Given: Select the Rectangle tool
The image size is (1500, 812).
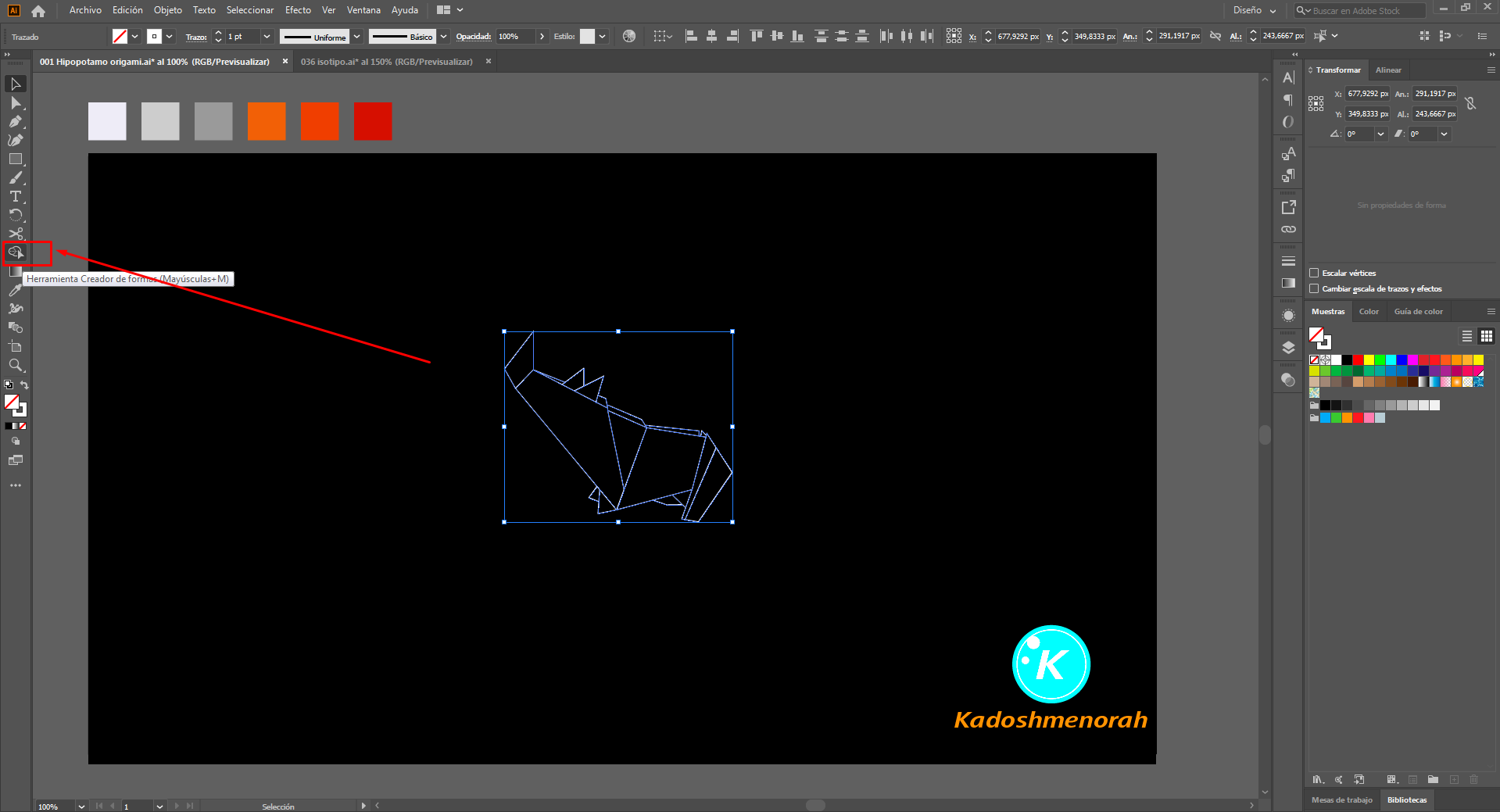Looking at the screenshot, I should [x=16, y=159].
